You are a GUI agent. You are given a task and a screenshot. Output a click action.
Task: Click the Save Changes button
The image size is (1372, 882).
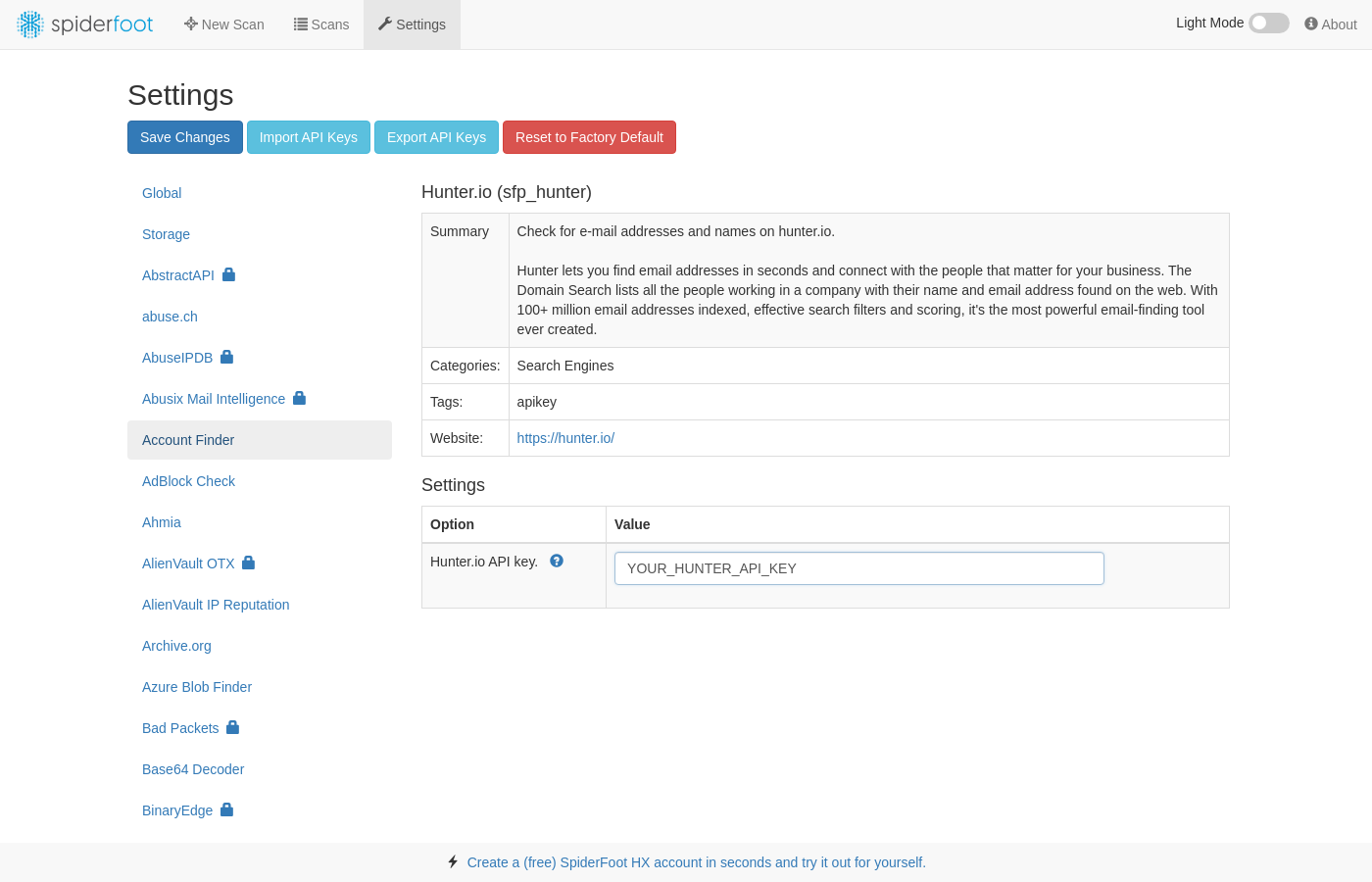[x=185, y=137]
